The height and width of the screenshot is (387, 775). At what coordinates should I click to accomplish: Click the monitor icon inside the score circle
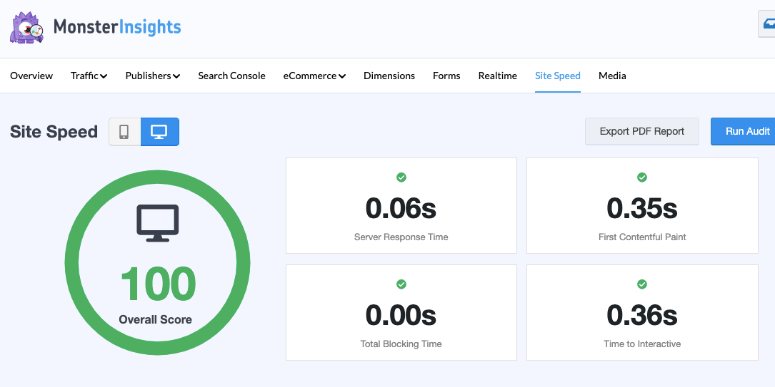click(158, 223)
